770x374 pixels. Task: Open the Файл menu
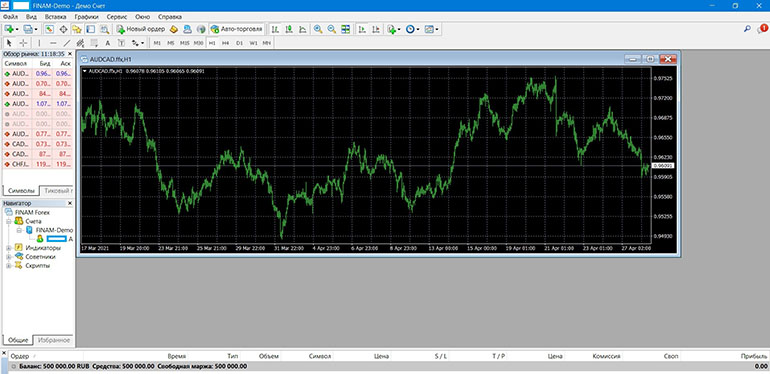coord(10,16)
